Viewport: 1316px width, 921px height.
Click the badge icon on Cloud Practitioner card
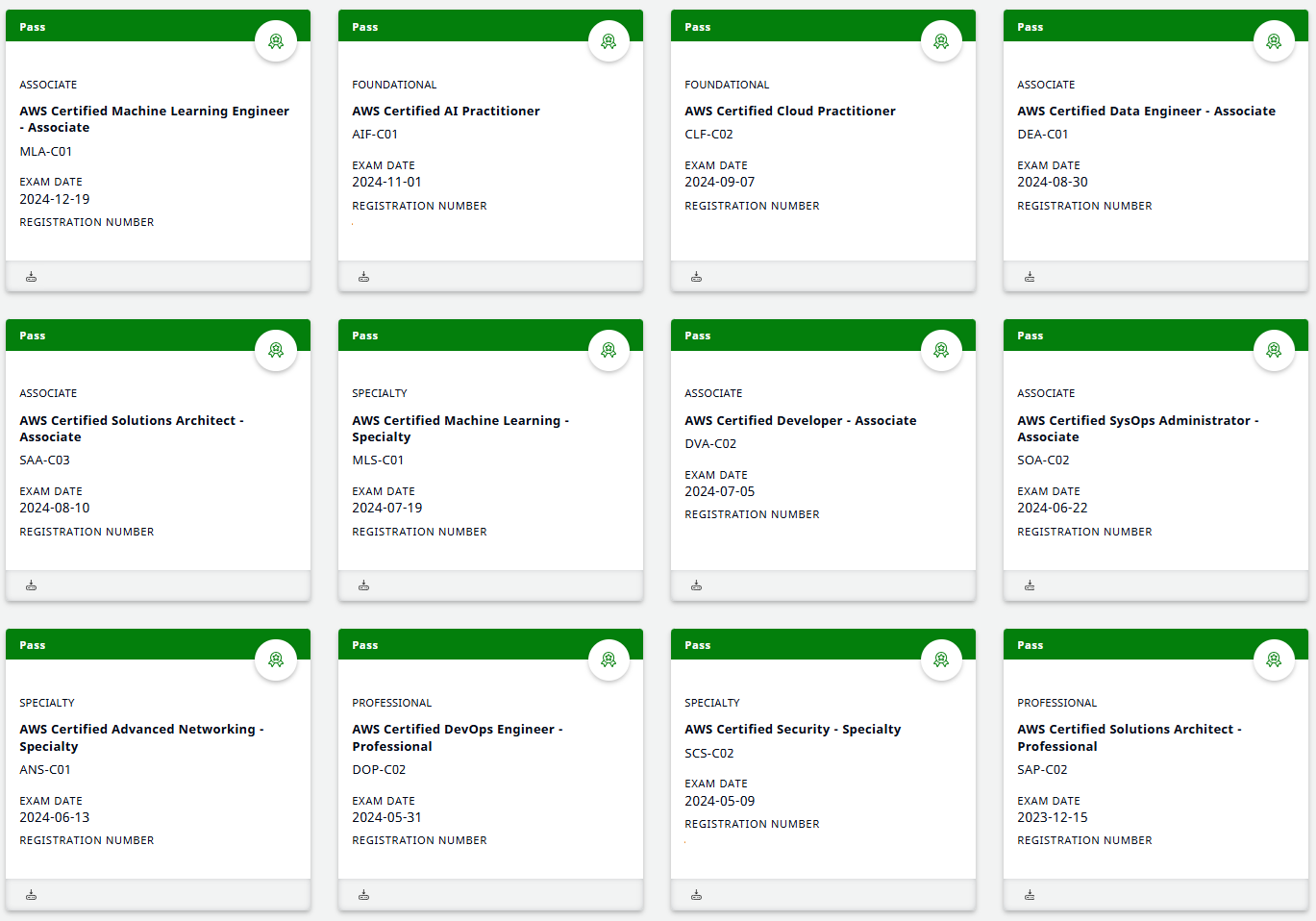941,41
